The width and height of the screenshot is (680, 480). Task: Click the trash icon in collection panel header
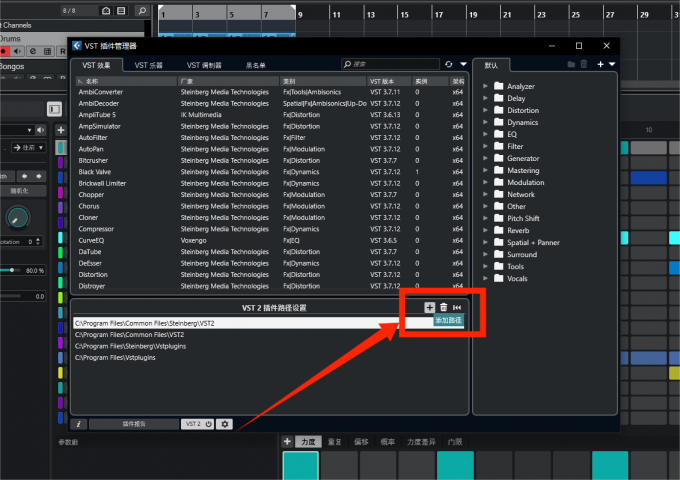[584, 64]
